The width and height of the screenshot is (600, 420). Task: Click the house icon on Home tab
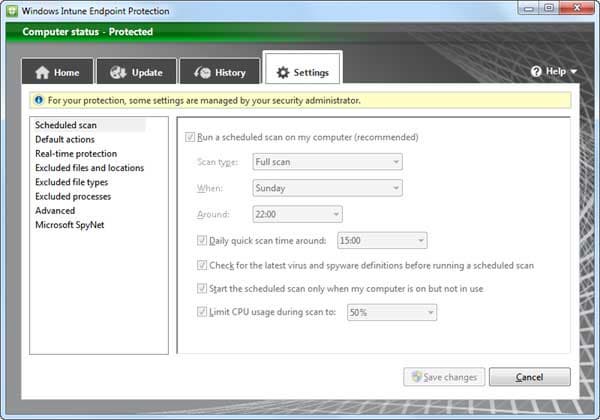[x=42, y=72]
